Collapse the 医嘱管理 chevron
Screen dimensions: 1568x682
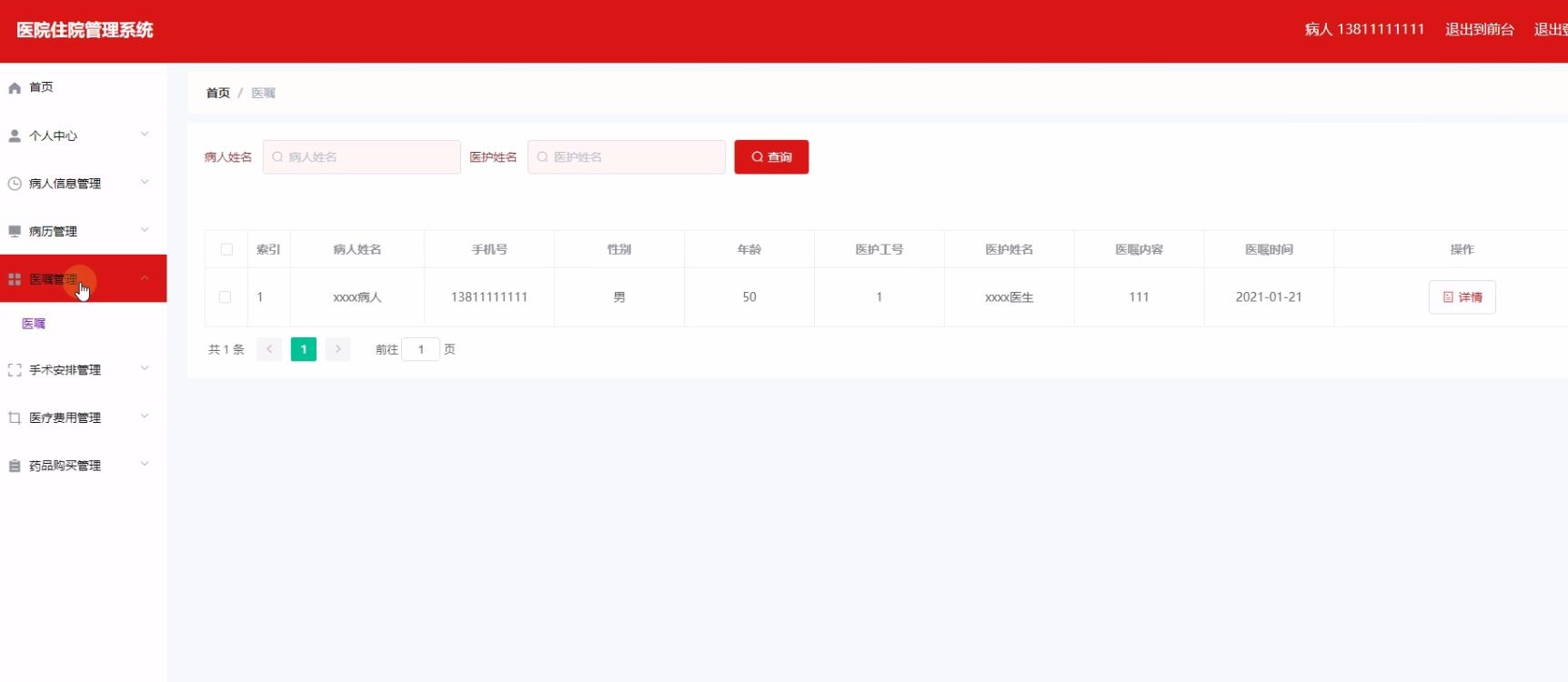coord(145,278)
